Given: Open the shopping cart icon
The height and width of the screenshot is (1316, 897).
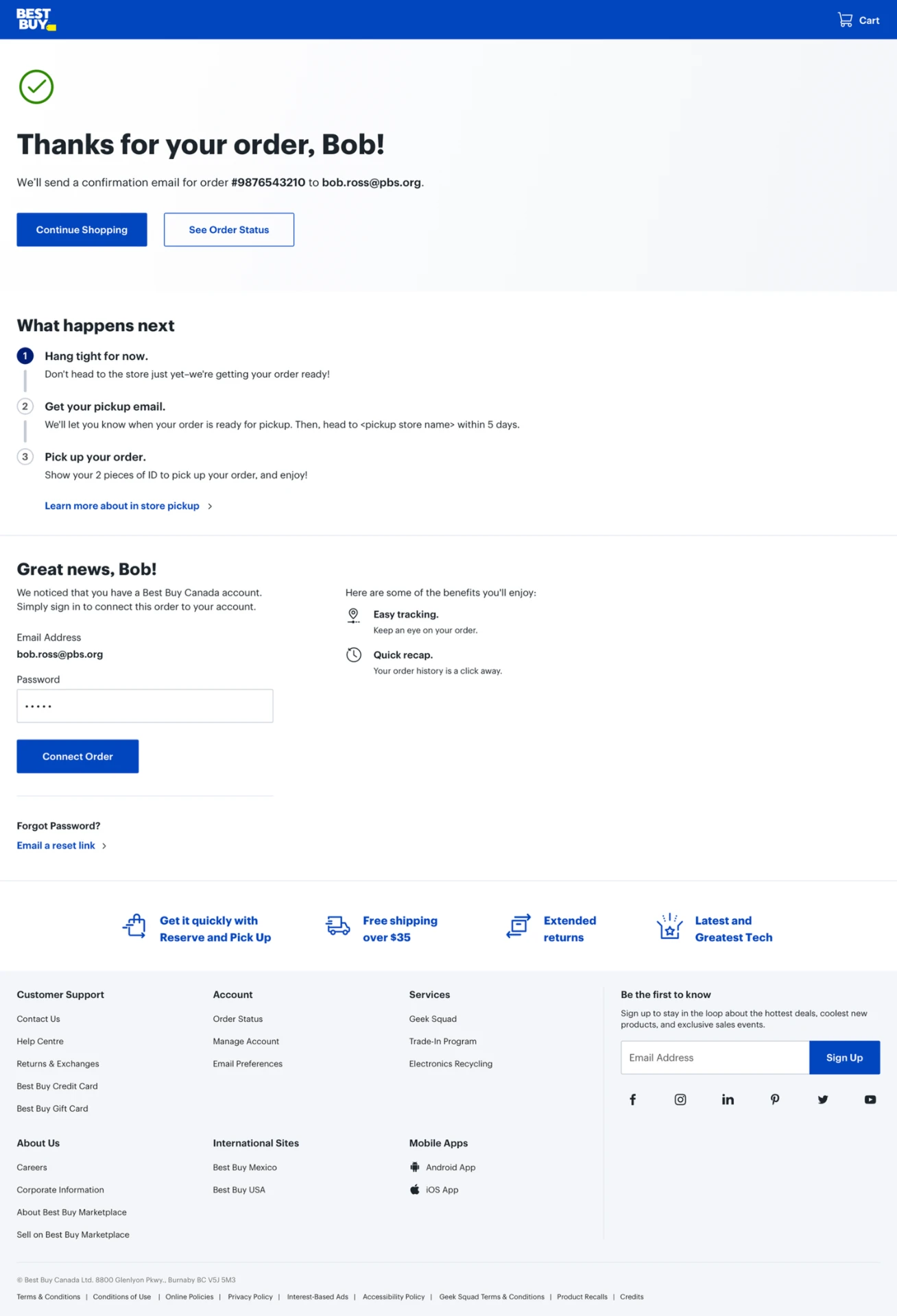Looking at the screenshot, I should pos(845,20).
